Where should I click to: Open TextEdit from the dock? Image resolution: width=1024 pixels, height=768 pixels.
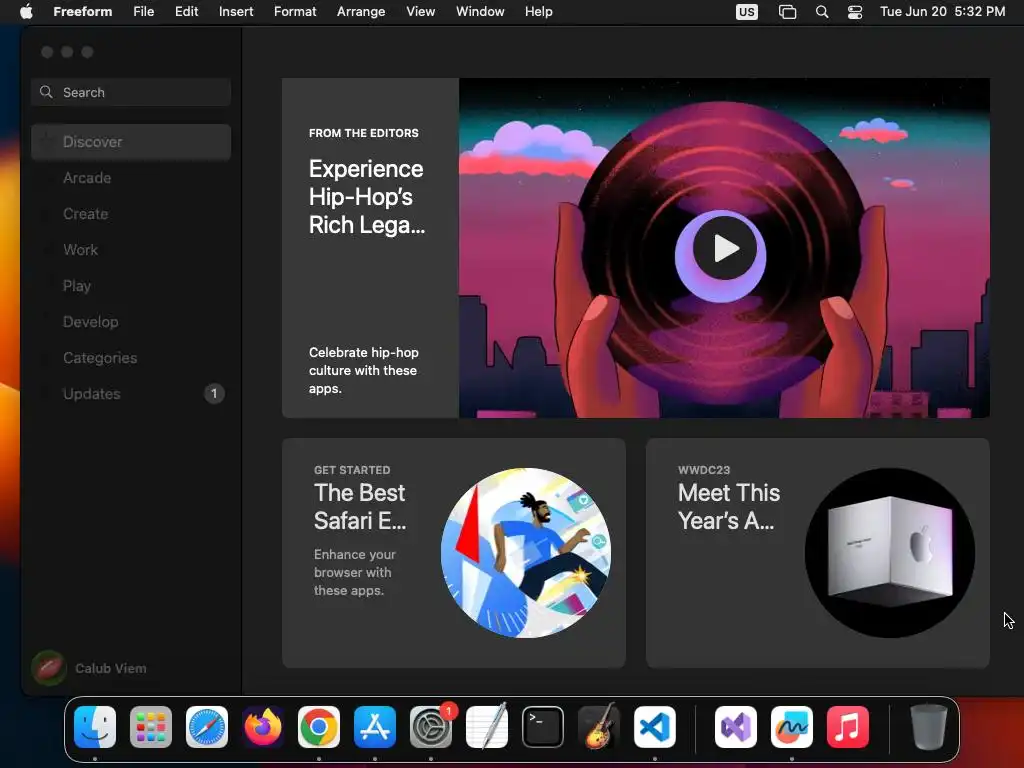coord(487,727)
